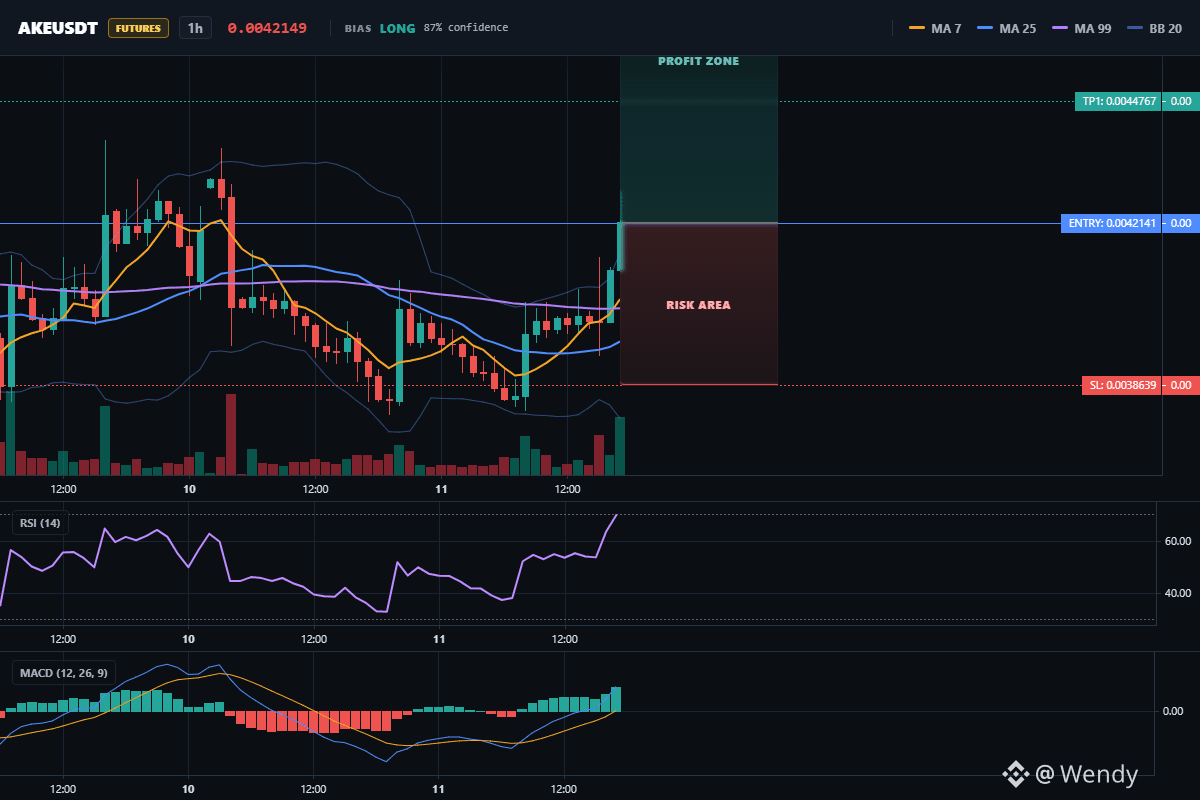Click the MACD (12, 26, 9) indicator label
The width and height of the screenshot is (1200, 800).
click(63, 673)
